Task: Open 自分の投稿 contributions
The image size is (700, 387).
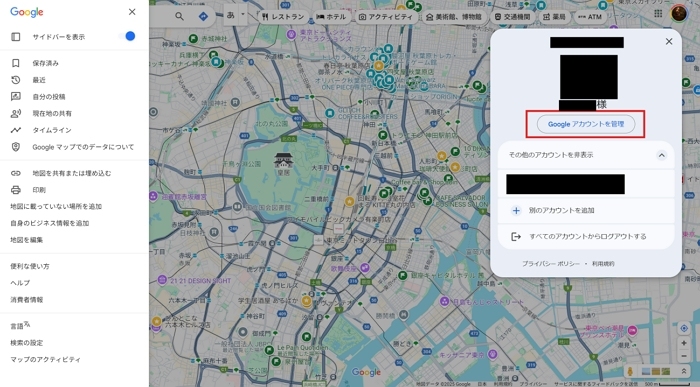Action: tap(49, 97)
